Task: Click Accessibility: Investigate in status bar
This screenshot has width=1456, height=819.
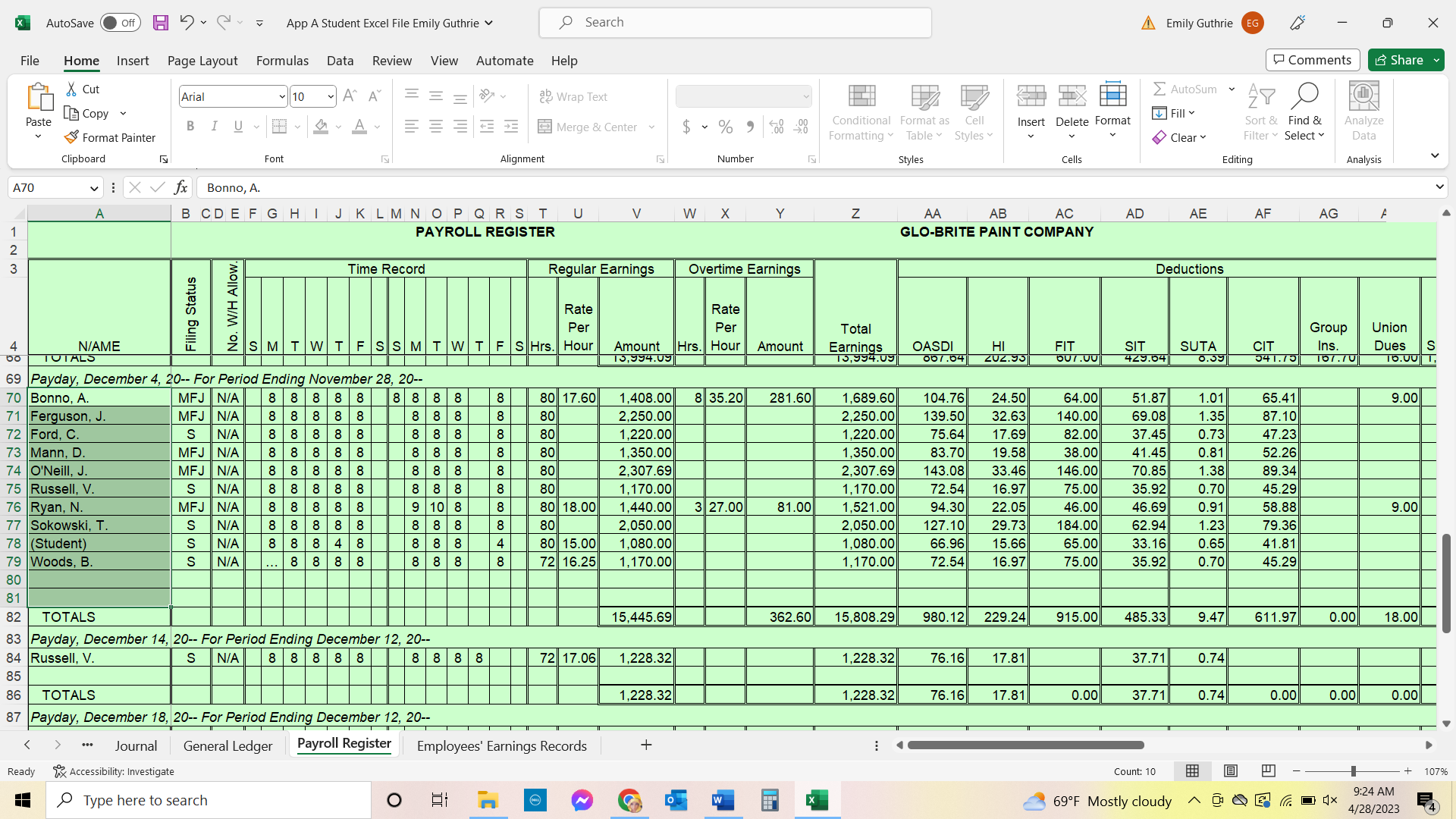Action: coord(114,771)
